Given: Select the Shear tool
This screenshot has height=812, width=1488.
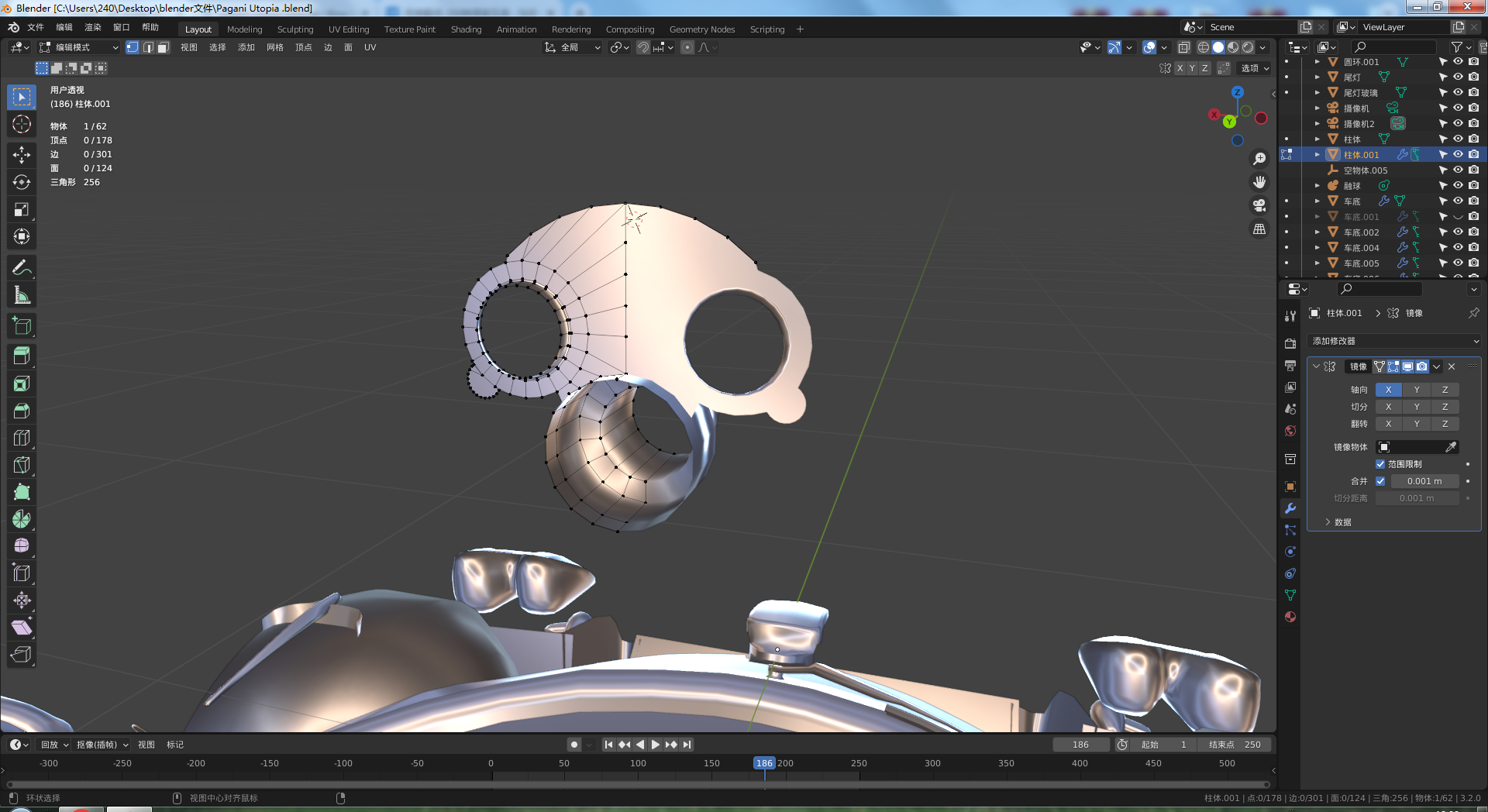Looking at the screenshot, I should click(x=22, y=627).
